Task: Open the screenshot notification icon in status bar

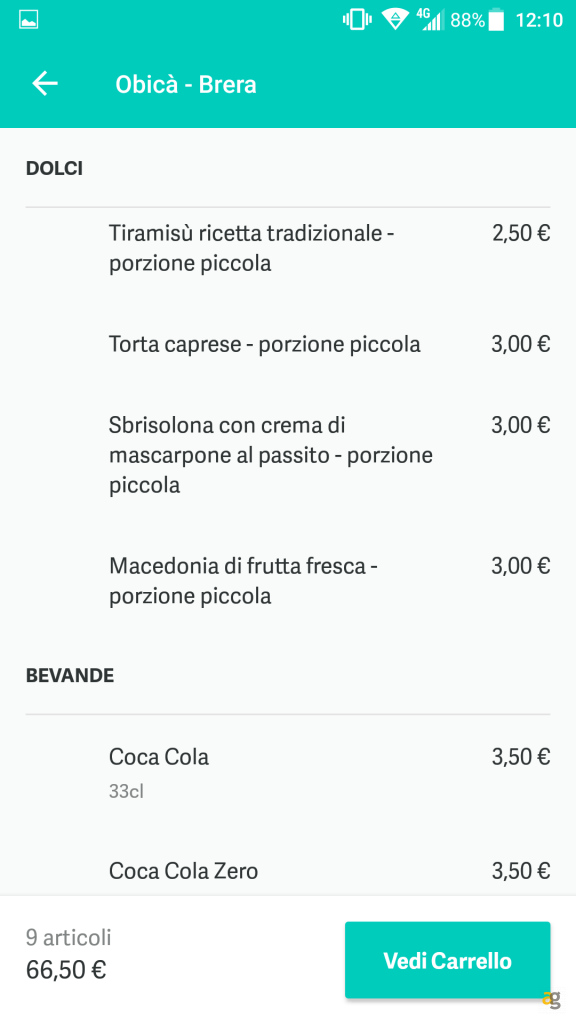Action: pos(29,17)
